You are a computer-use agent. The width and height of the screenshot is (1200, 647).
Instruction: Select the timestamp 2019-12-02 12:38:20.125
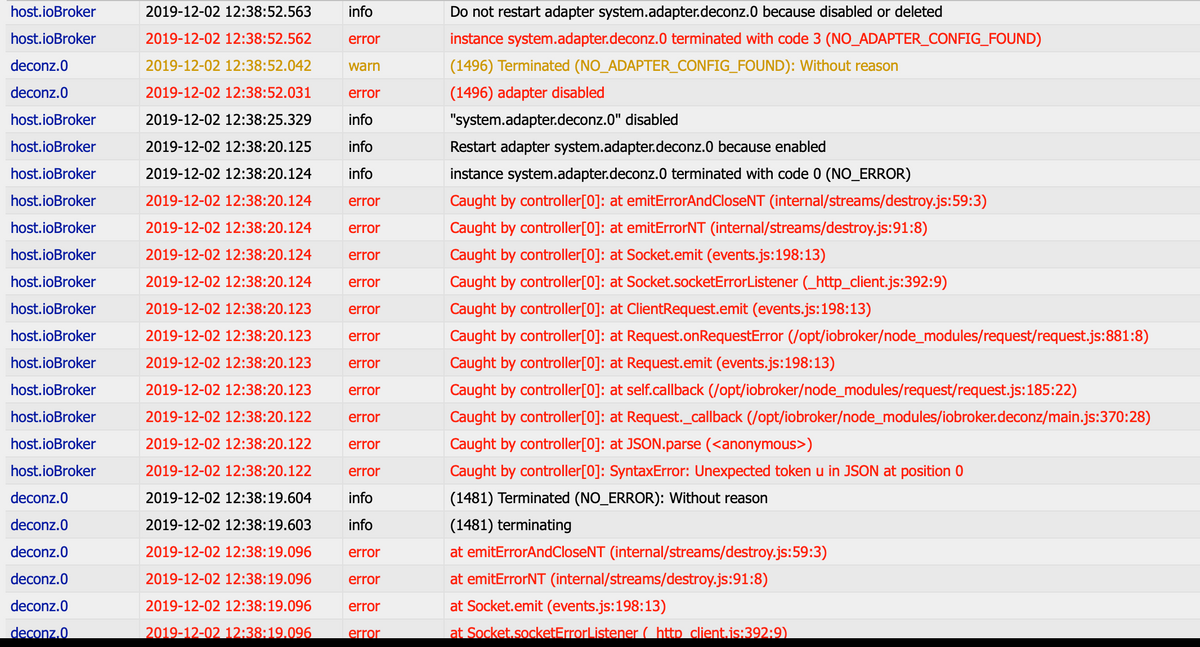pos(228,147)
